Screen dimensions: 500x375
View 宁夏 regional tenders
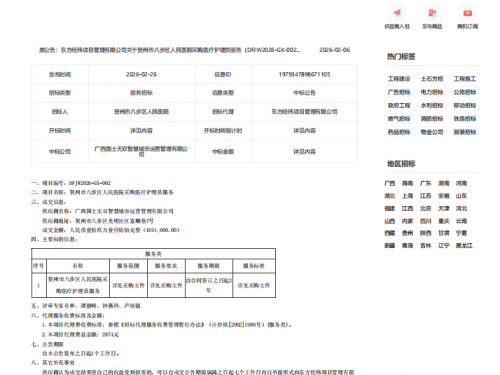[x=462, y=233]
